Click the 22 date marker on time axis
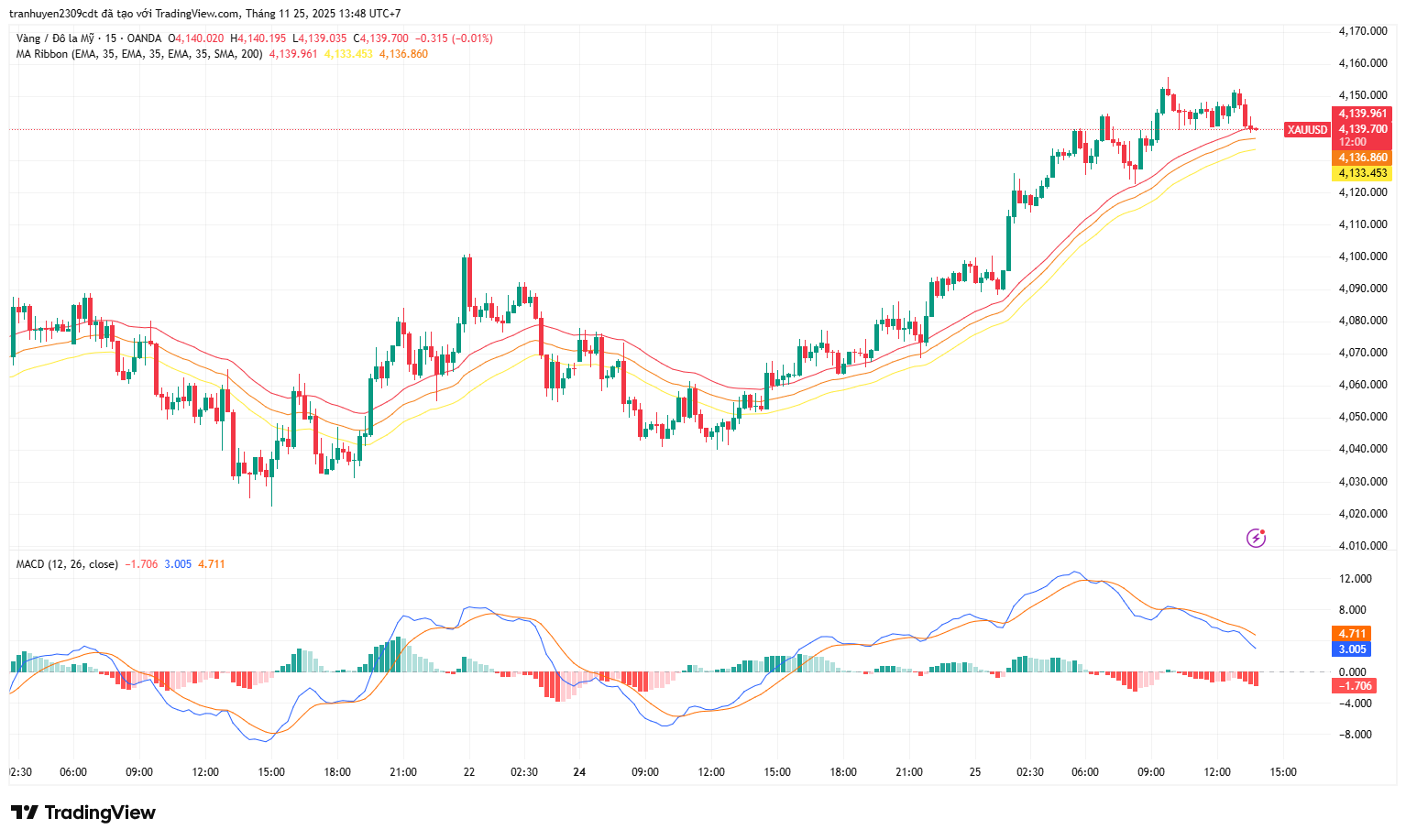Viewport: 1406px width, 840px height. 469,772
